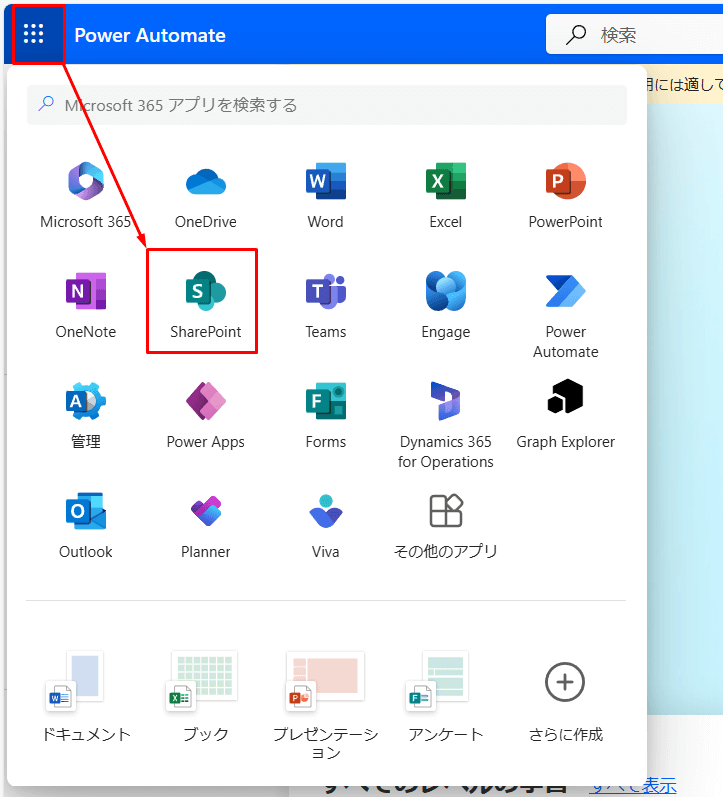Open Viva app
The height and width of the screenshot is (797, 723).
point(325,526)
